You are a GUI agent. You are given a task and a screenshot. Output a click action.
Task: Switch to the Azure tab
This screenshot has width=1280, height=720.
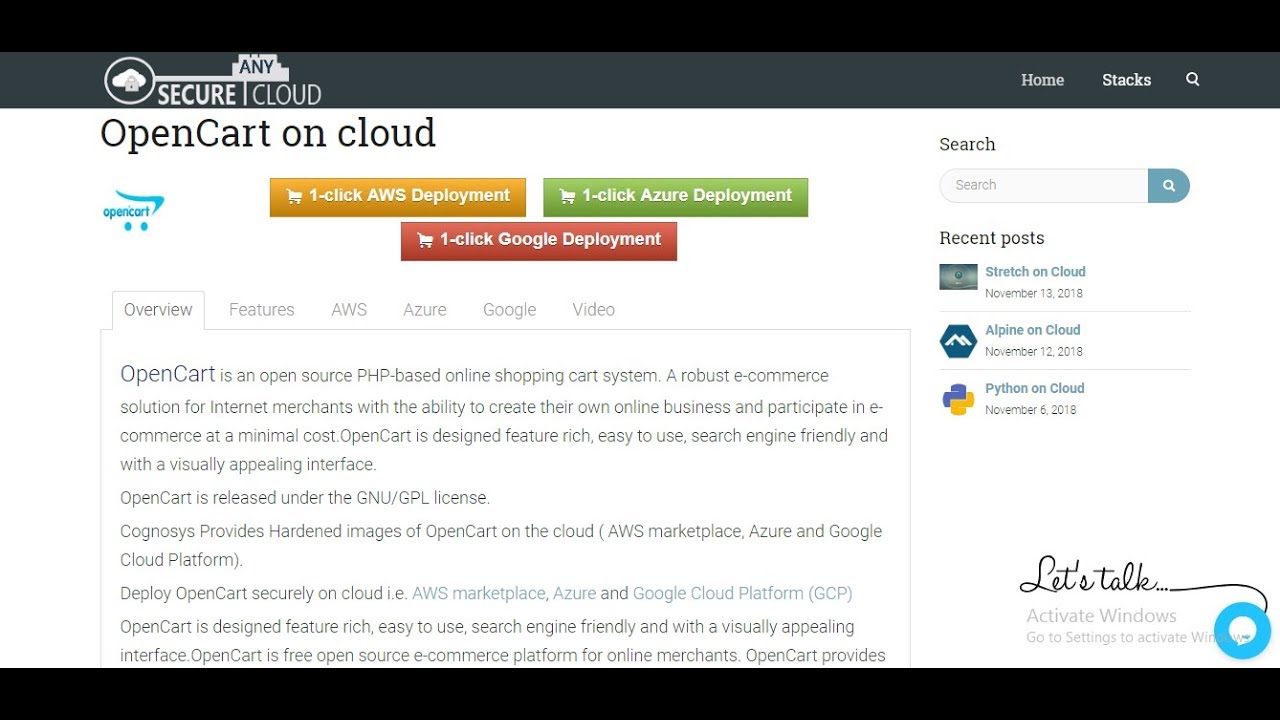[x=425, y=310]
